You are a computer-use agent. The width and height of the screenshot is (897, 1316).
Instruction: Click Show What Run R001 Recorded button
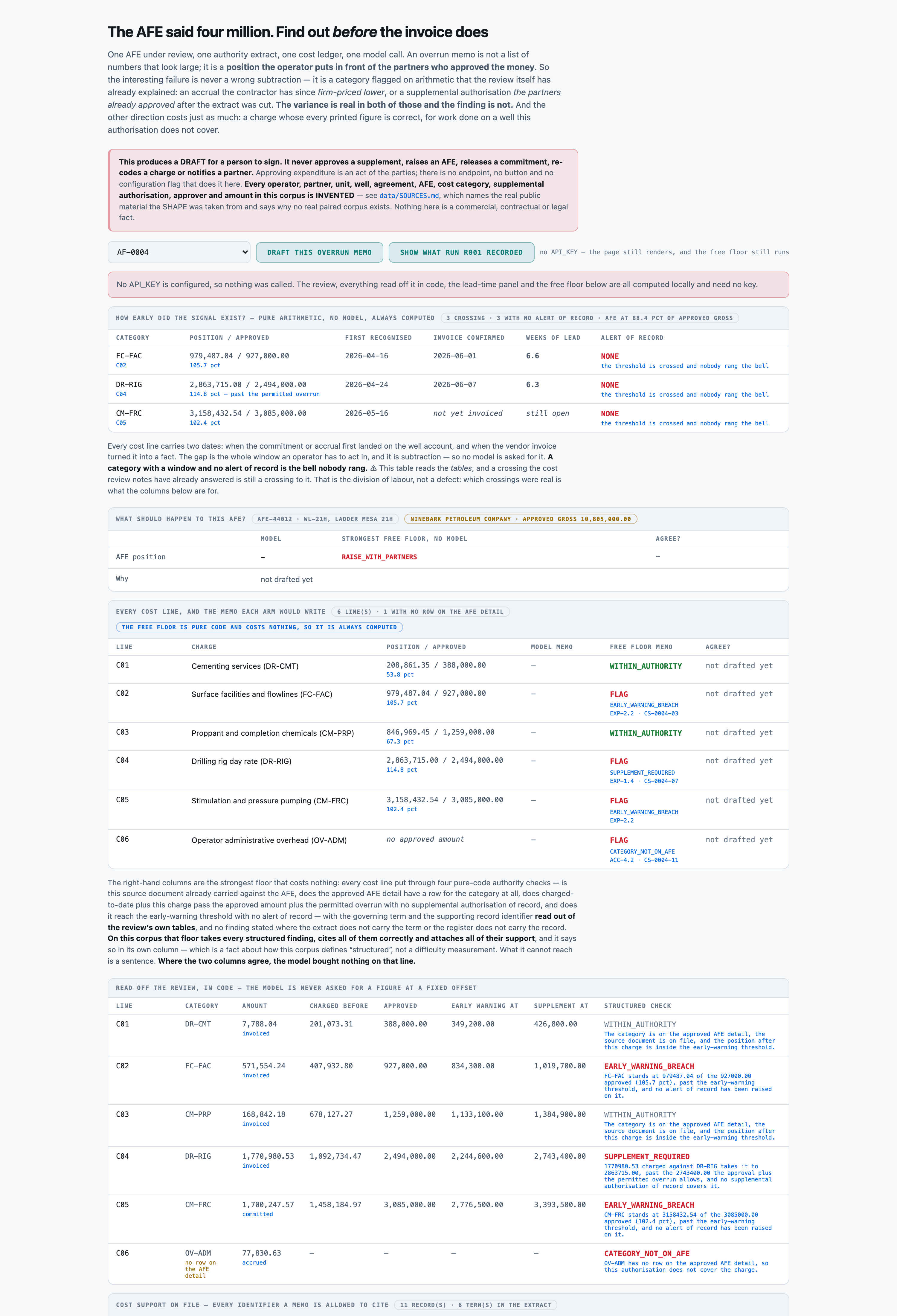coord(461,252)
